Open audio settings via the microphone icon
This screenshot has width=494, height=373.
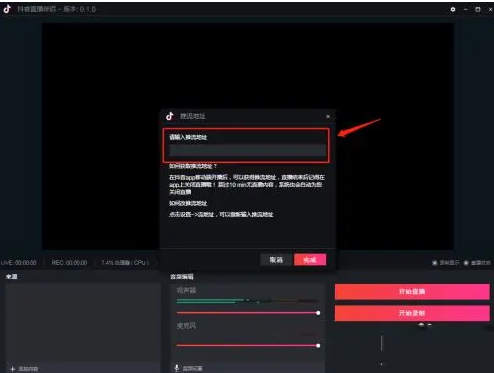177,368
